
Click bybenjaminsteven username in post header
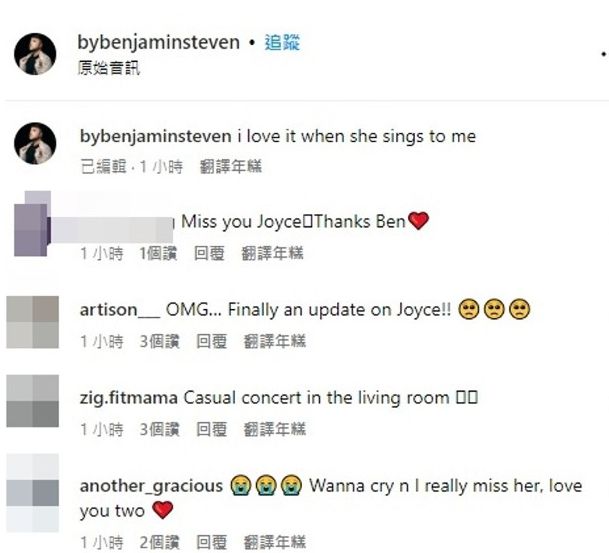coord(158,42)
